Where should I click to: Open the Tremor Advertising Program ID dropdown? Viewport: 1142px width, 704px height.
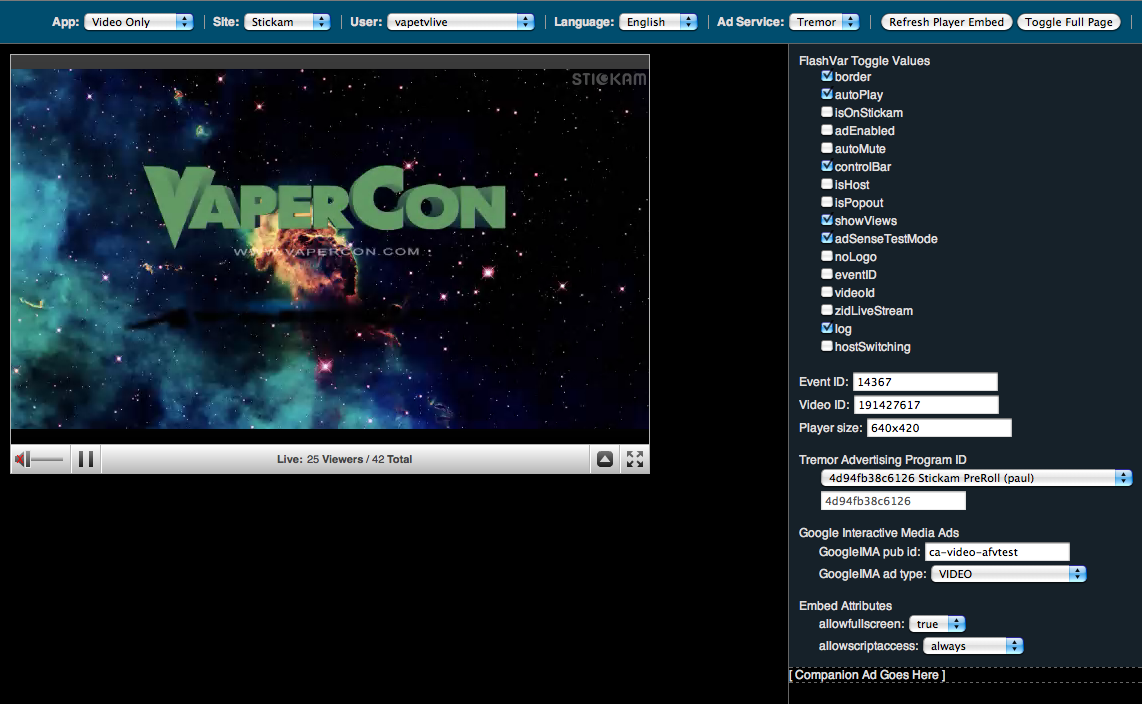(x=976, y=478)
